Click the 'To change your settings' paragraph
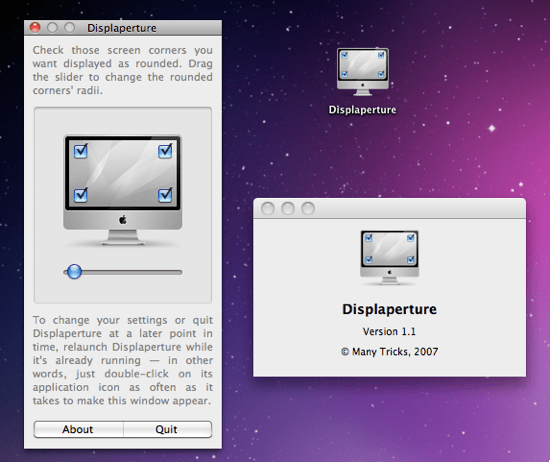 [122, 360]
